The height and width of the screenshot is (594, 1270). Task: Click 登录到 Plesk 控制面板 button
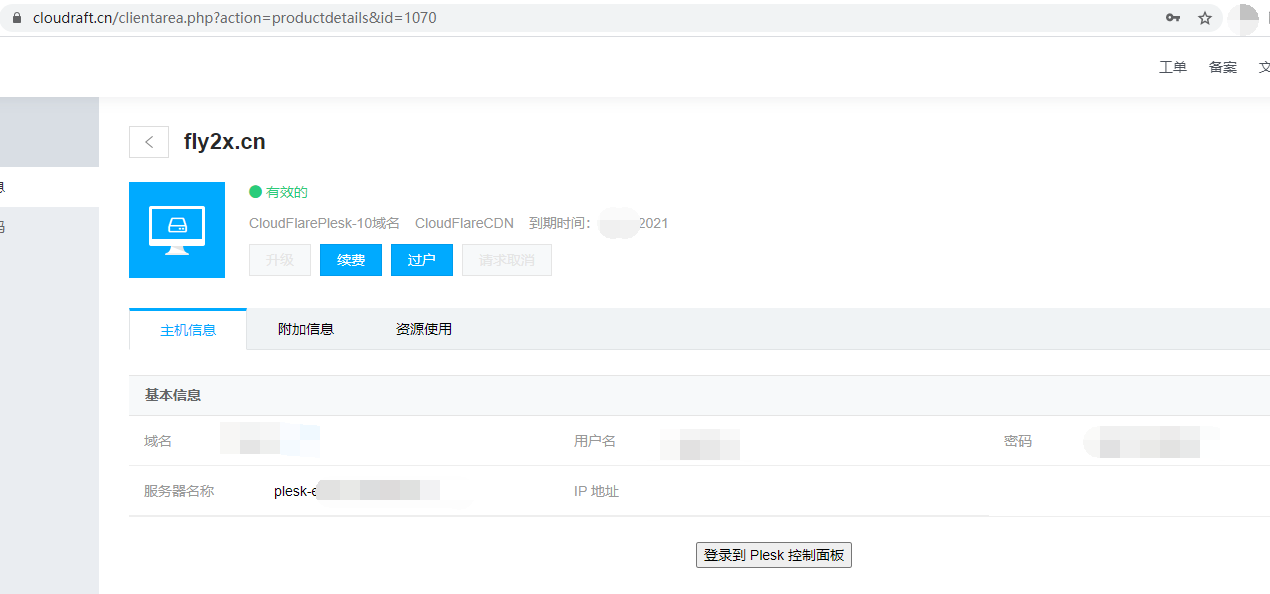click(774, 555)
